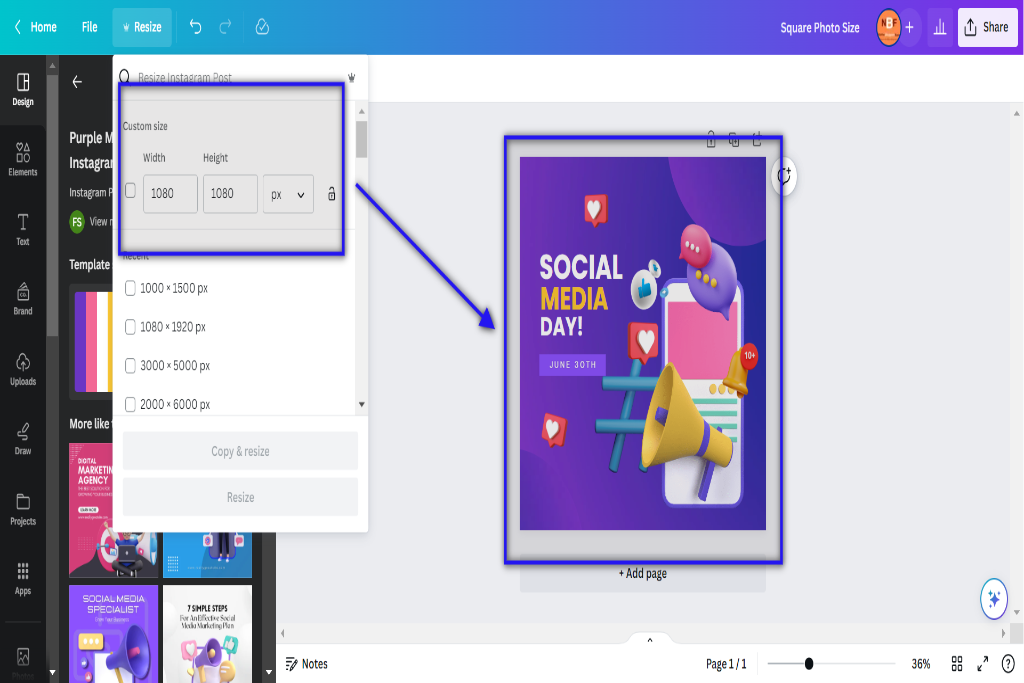Image resolution: width=1024 pixels, height=683 pixels.
Task: Select the Text tool in sidebar
Action: [x=23, y=229]
